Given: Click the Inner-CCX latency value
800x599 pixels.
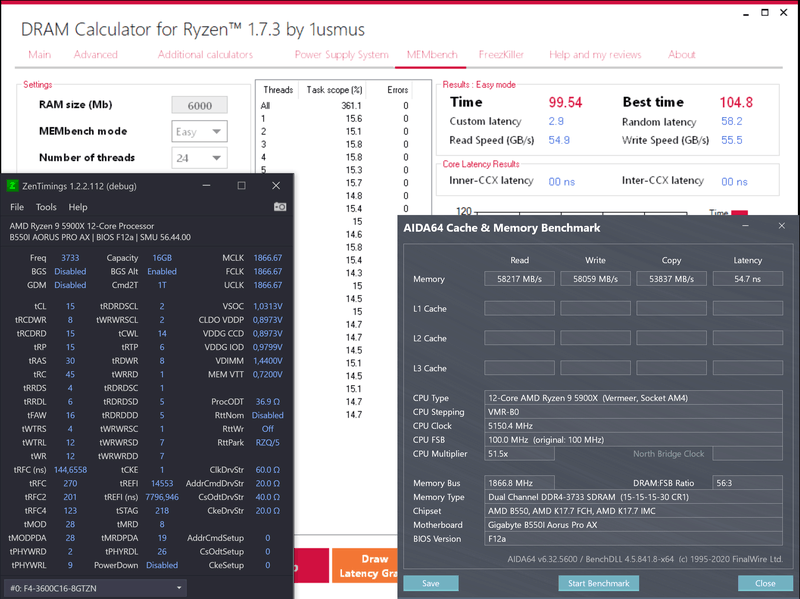Looking at the screenshot, I should tap(562, 182).
